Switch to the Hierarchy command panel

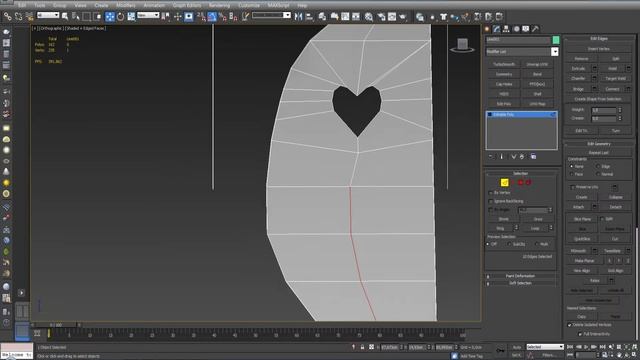(x=506, y=29)
